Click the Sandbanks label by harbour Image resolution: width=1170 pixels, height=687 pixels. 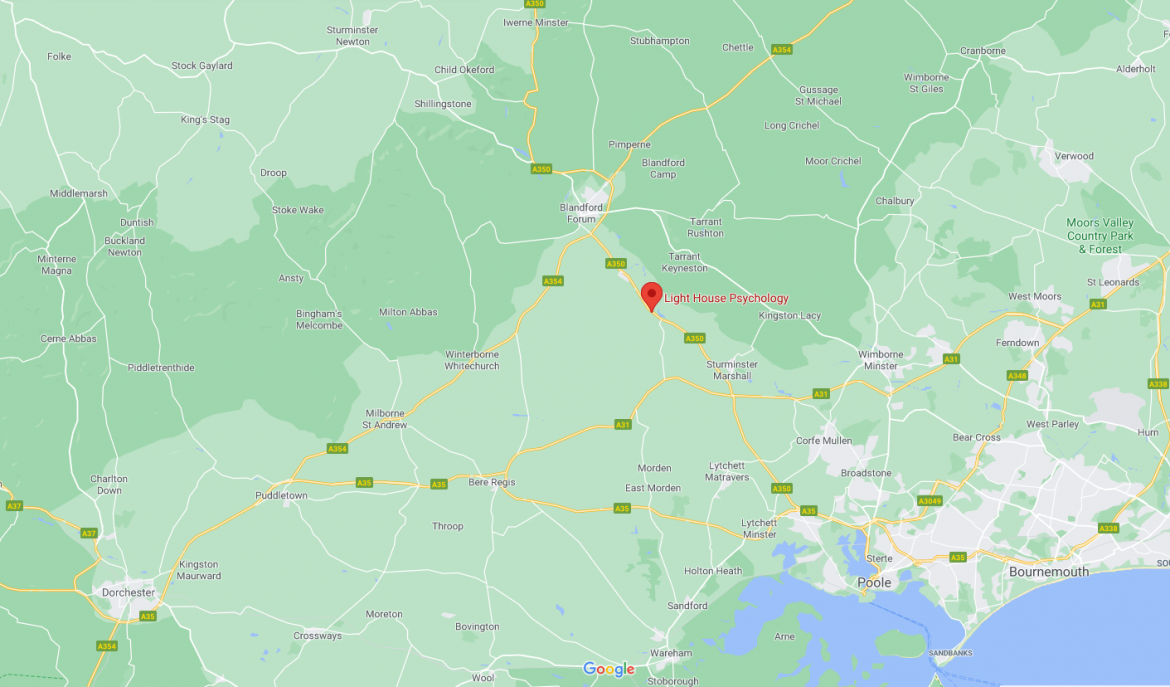point(950,653)
